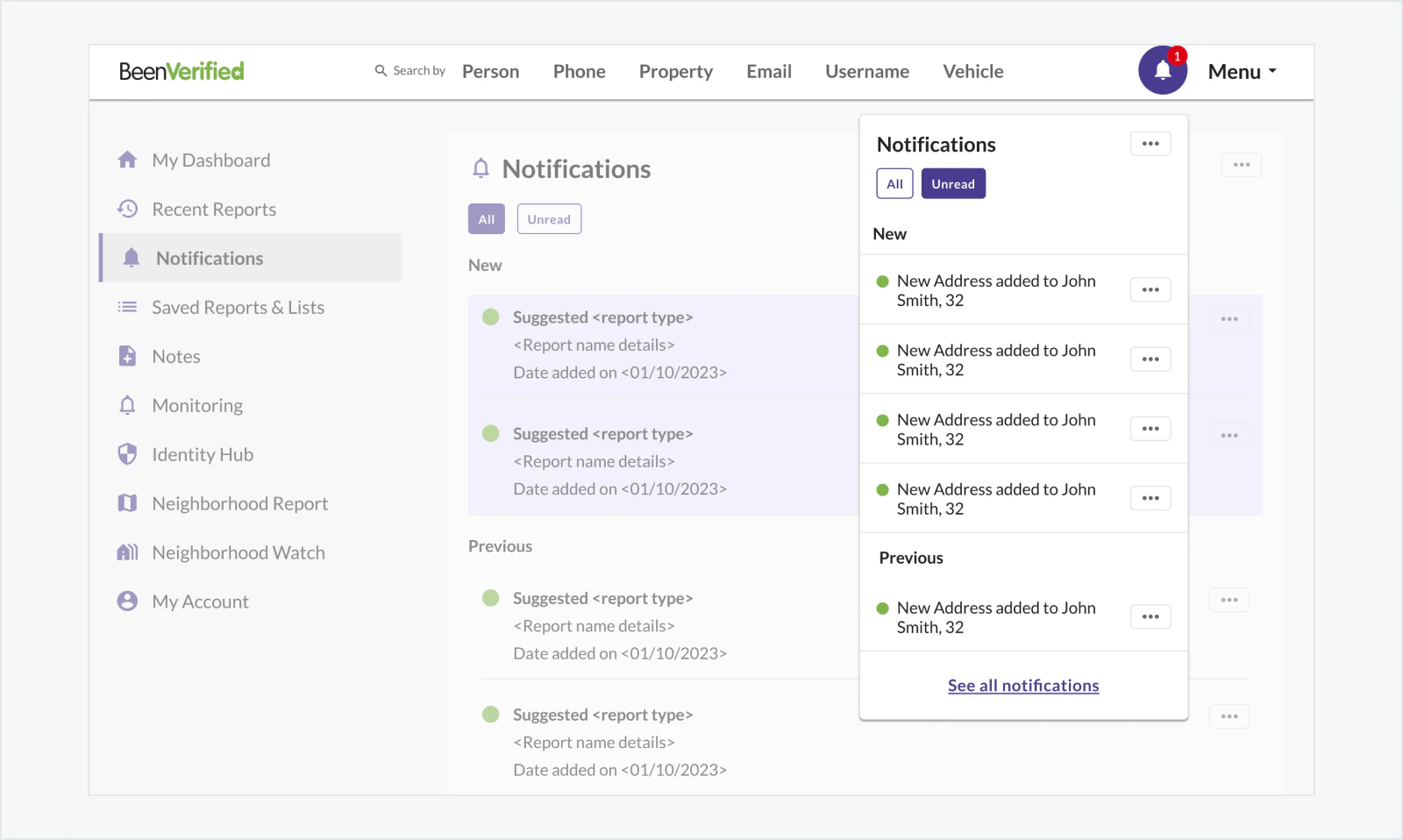Follow the See all notifications link
The height and width of the screenshot is (840, 1403).
[x=1023, y=686]
